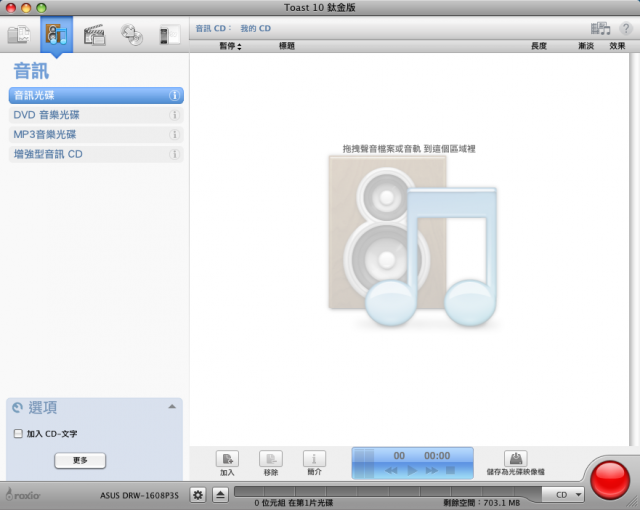Click the 效果 column header
The width and height of the screenshot is (640, 510).
click(617, 46)
